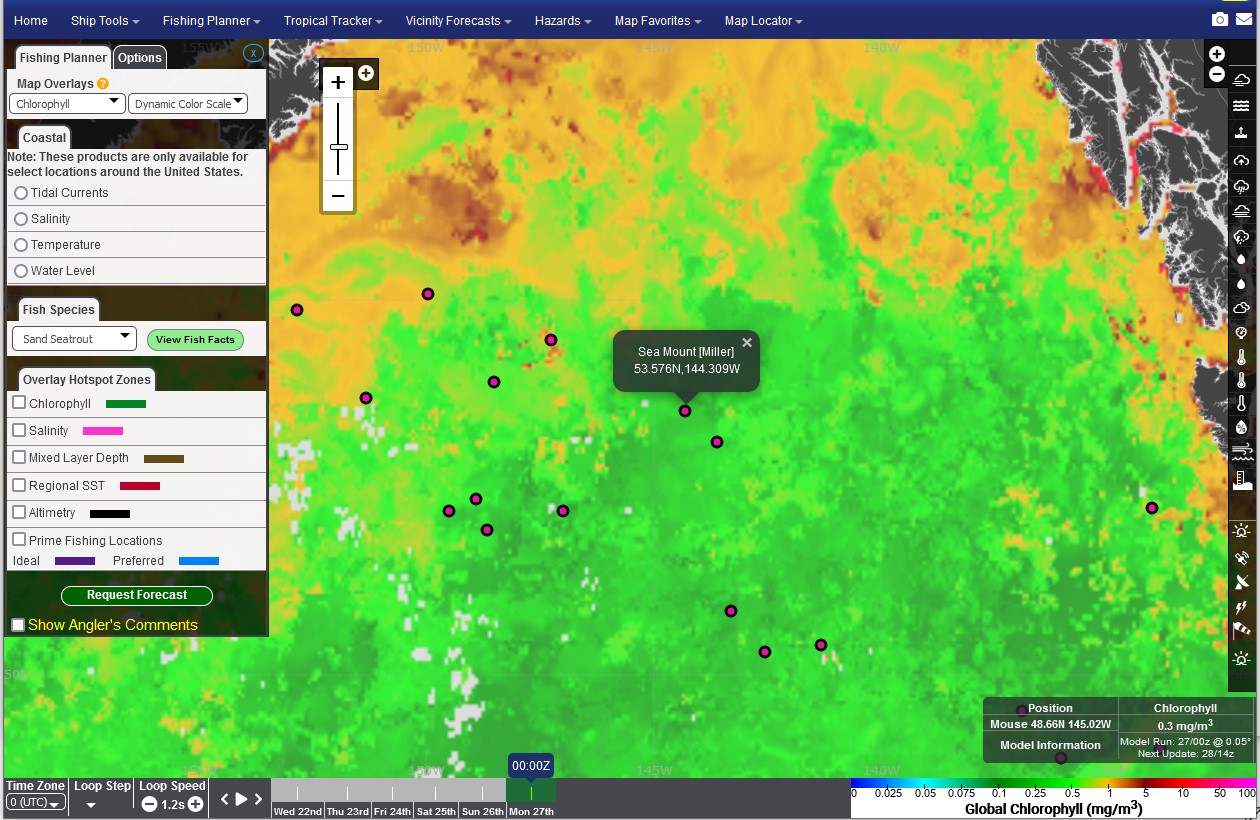Open Hazards menu
This screenshot has width=1260, height=820.
(563, 21)
